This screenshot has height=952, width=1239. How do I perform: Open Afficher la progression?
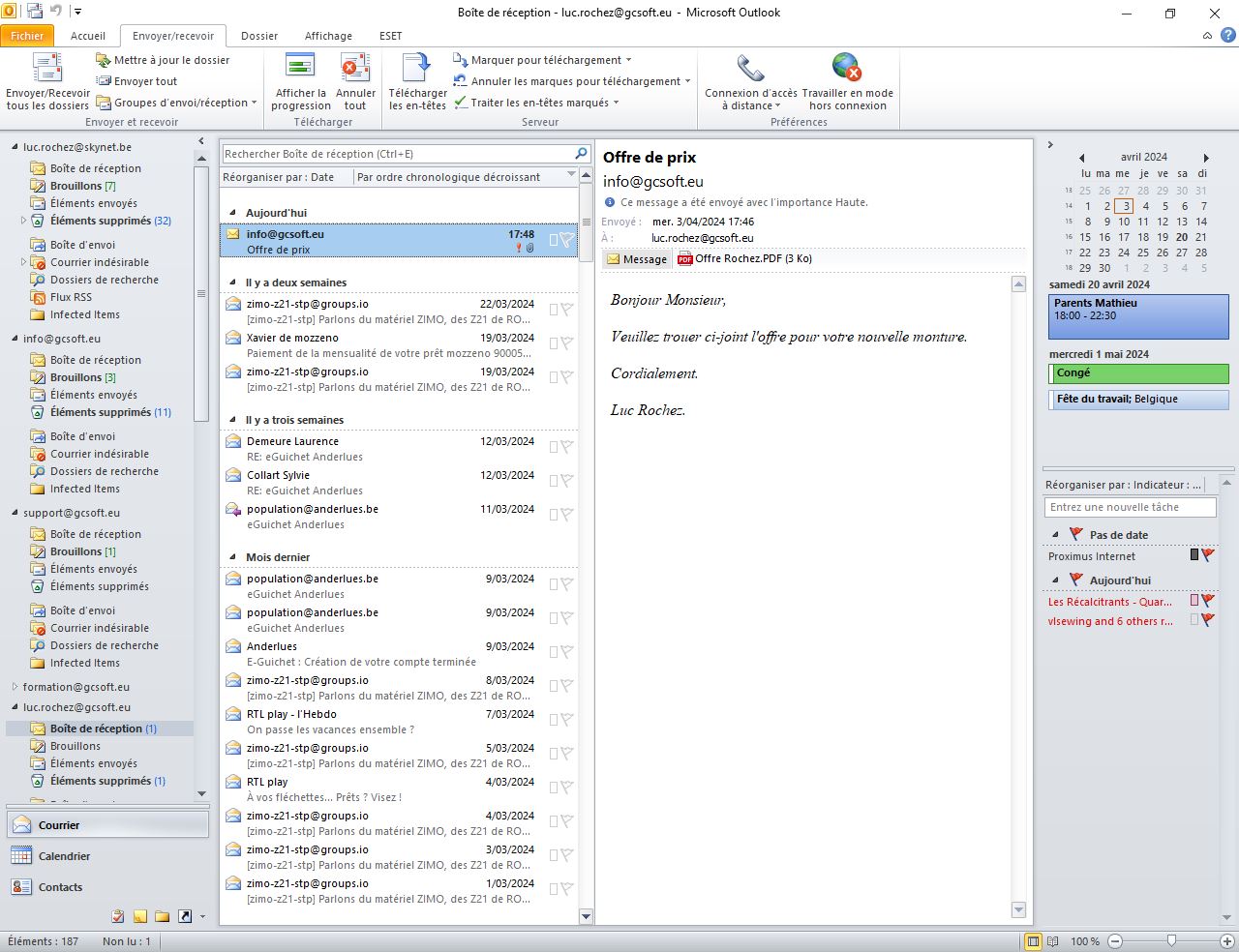coord(300,81)
